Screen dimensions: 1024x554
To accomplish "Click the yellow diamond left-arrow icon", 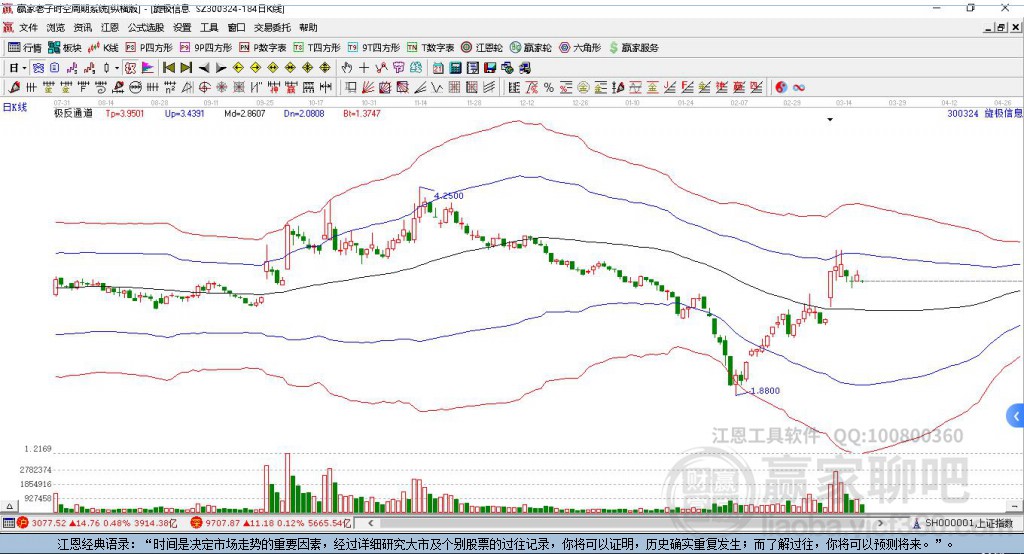I will pyautogui.click(x=238, y=68).
